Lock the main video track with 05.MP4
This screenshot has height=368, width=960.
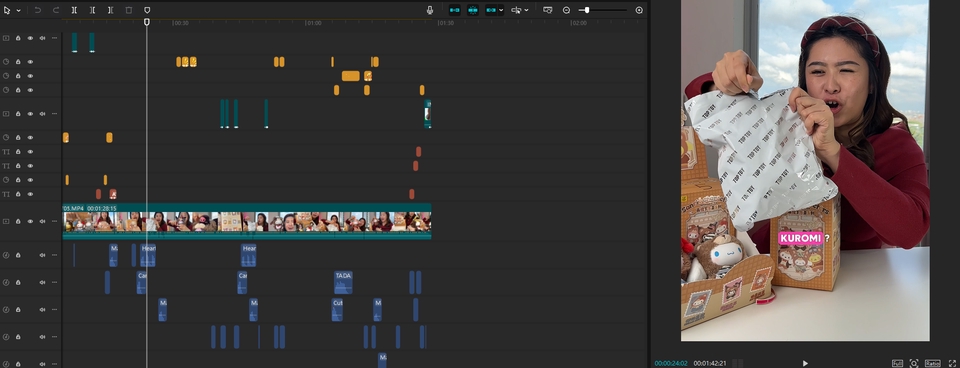pos(18,222)
